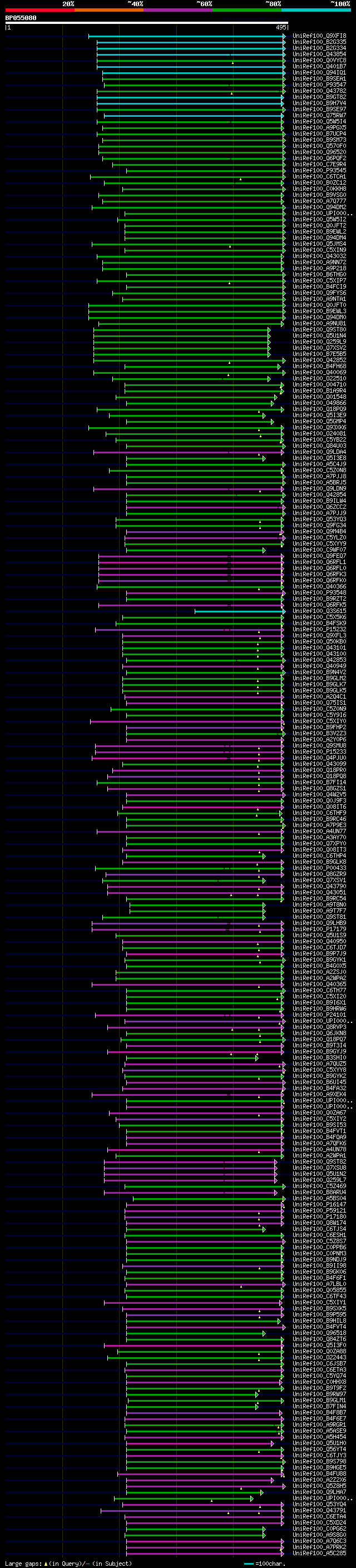Screen dimensions: 356x1568
Task: Select hit UniRef100_Q43854
Action: tap(319, 54)
